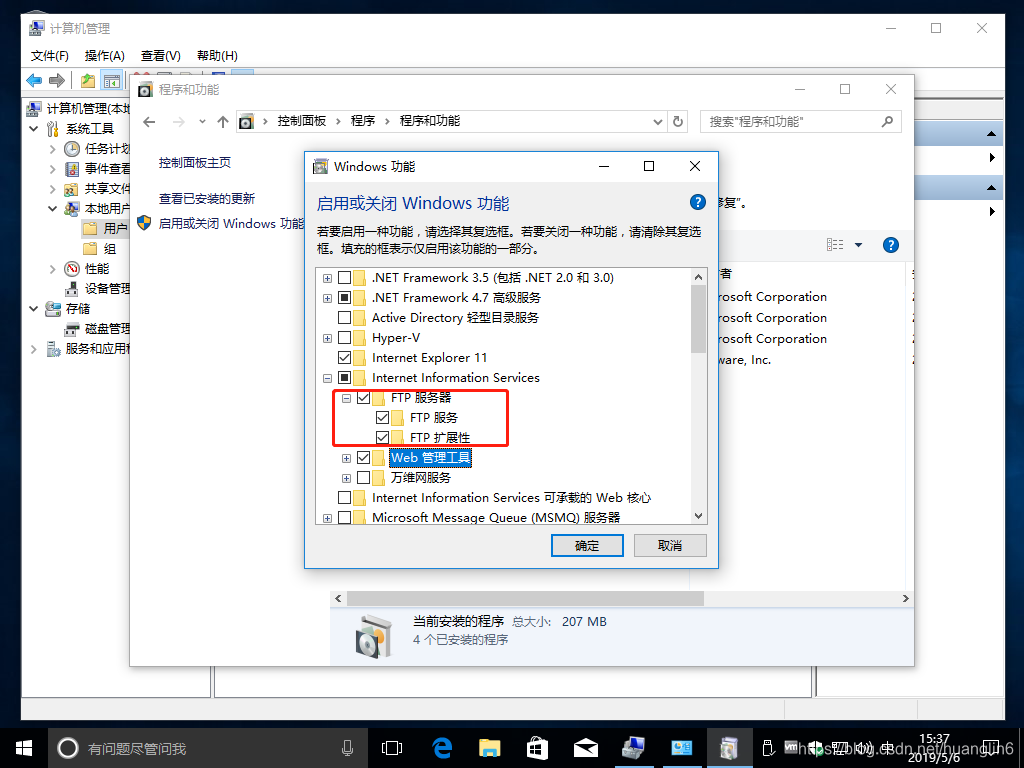Click the Performance icon in tree
Screen dimensions: 1024x768
point(72,269)
